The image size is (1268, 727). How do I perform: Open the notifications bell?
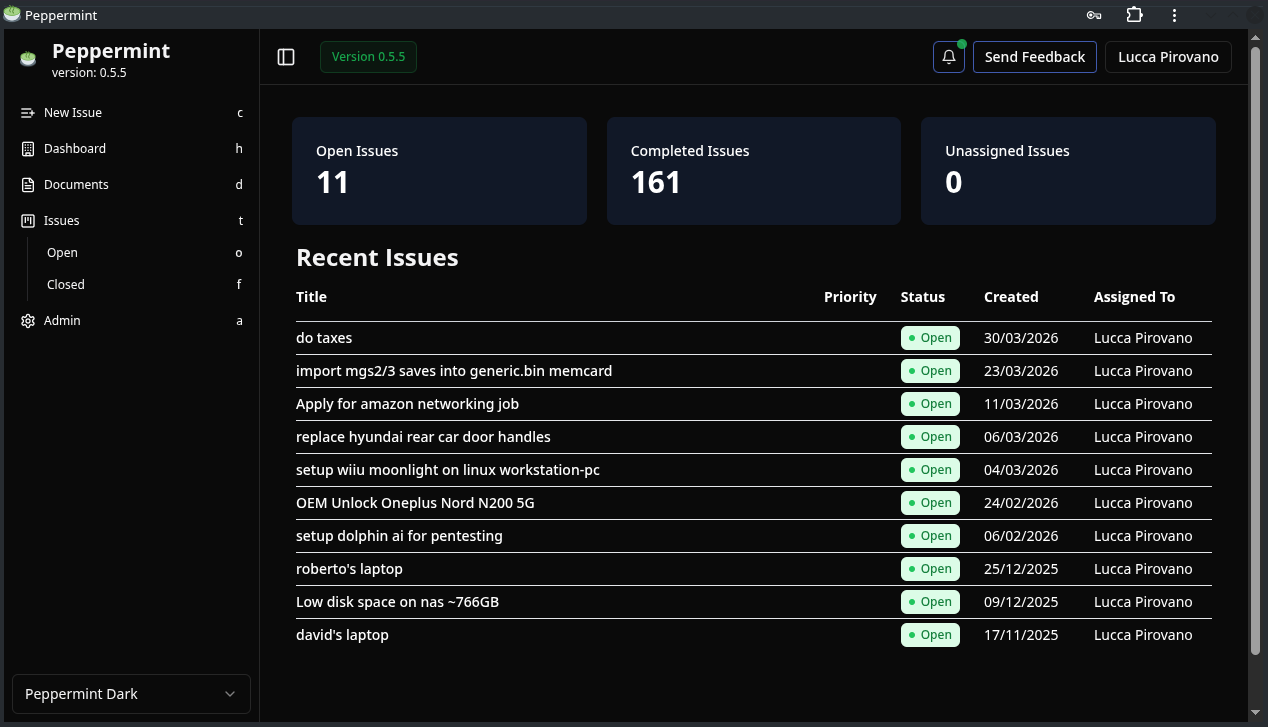pyautogui.click(x=949, y=57)
